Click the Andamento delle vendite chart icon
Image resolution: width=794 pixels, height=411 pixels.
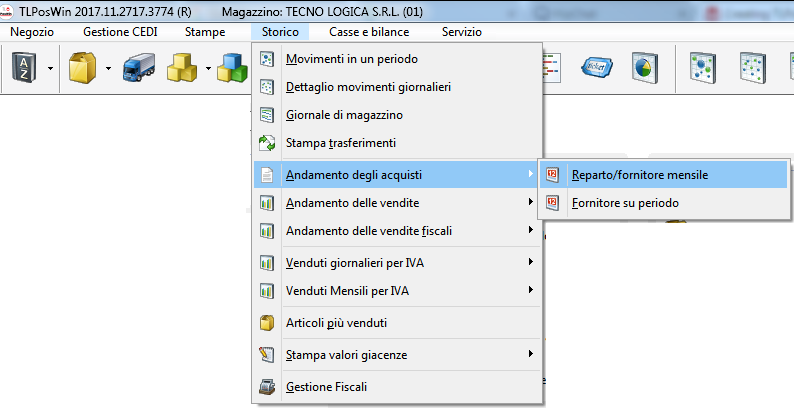267,203
